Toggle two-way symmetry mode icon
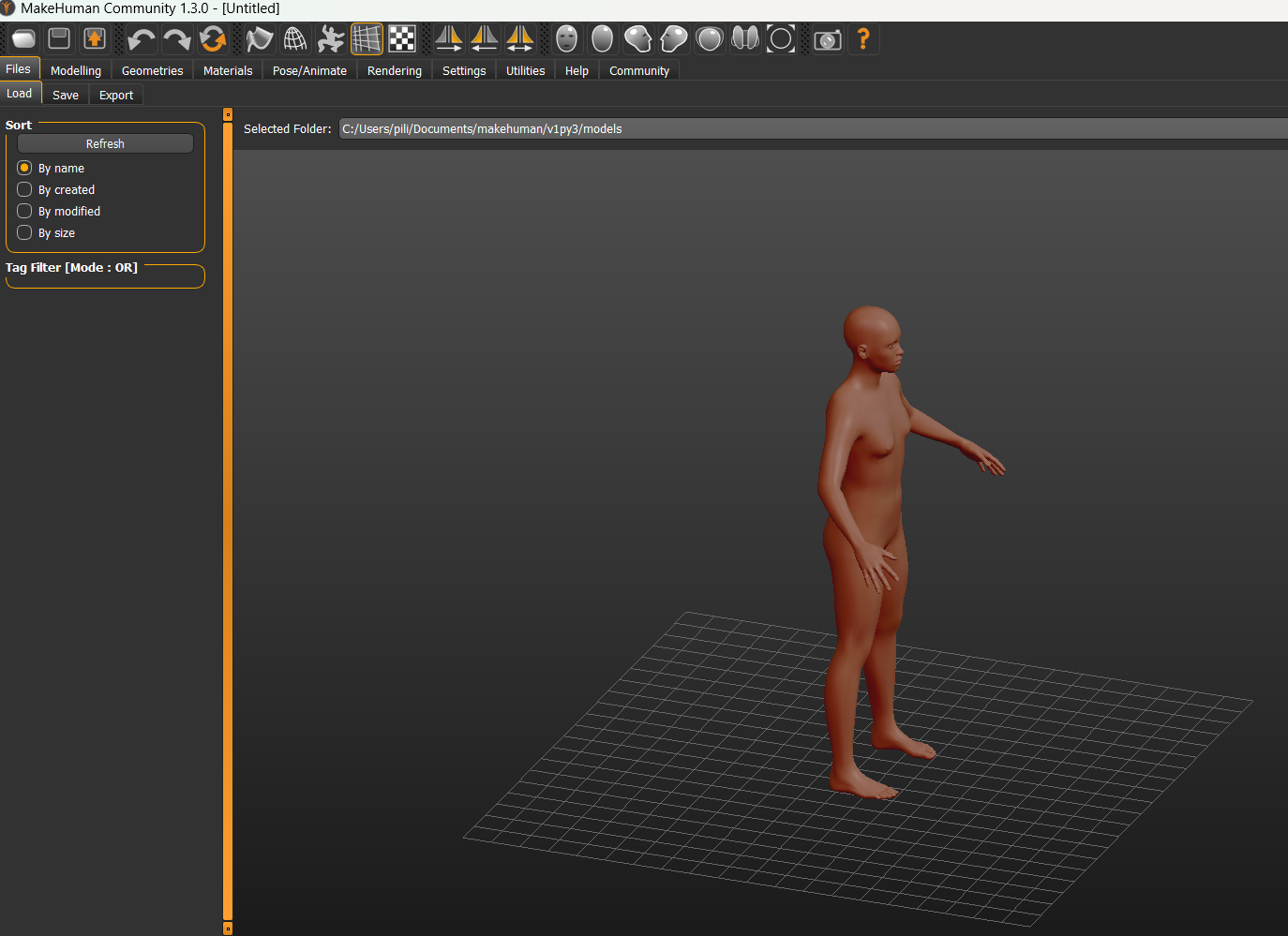Viewport: 1288px width, 936px height. click(x=520, y=39)
